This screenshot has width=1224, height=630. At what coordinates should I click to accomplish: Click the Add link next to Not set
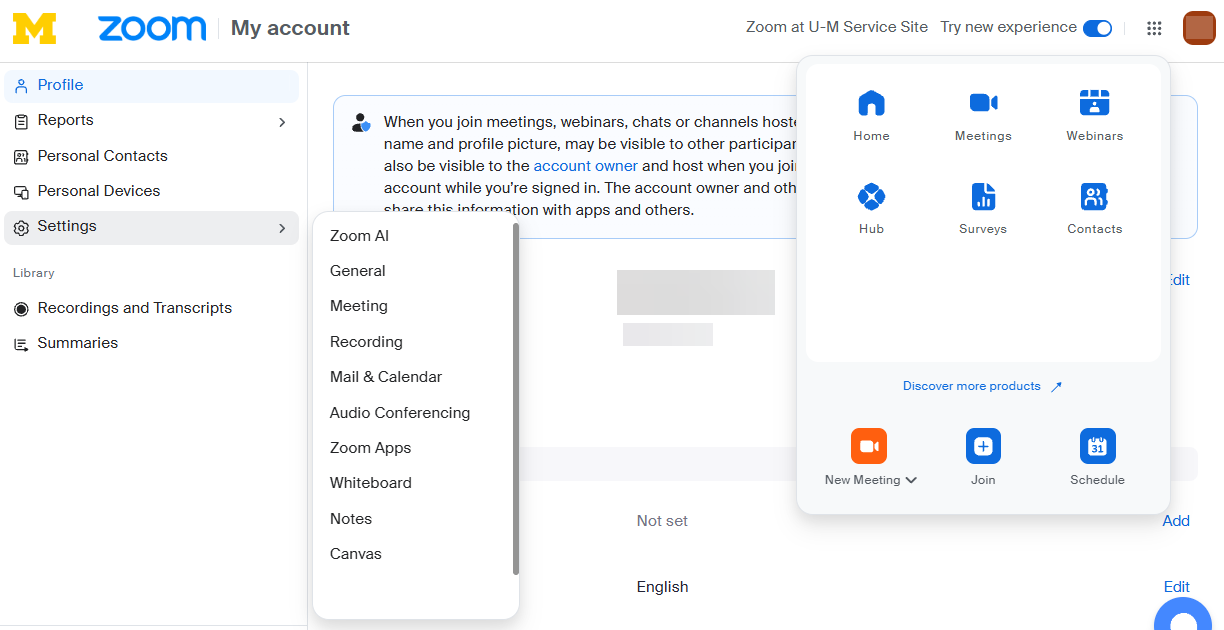(x=1176, y=521)
